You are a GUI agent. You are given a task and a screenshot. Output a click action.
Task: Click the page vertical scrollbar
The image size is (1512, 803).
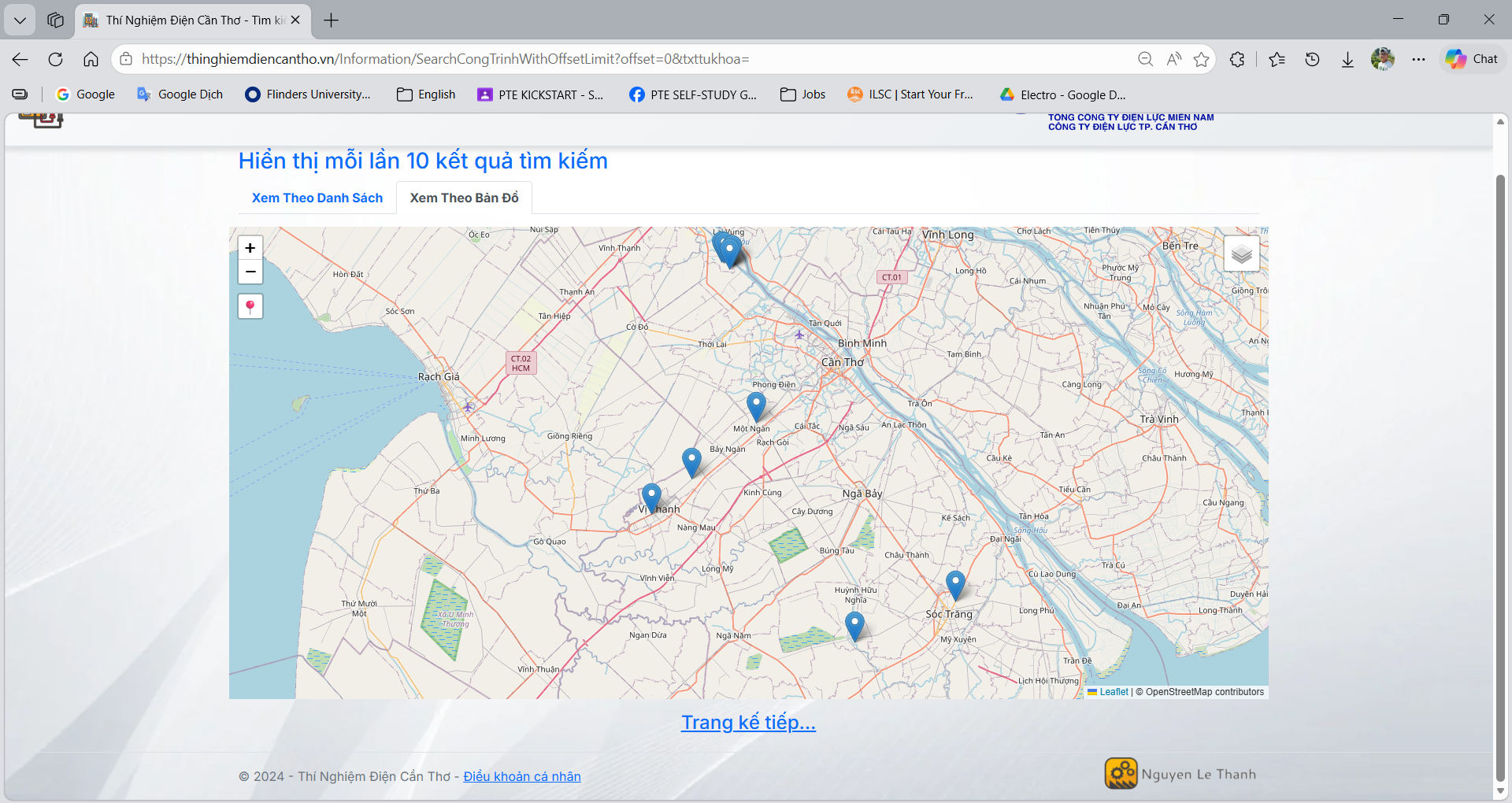coord(1500,472)
